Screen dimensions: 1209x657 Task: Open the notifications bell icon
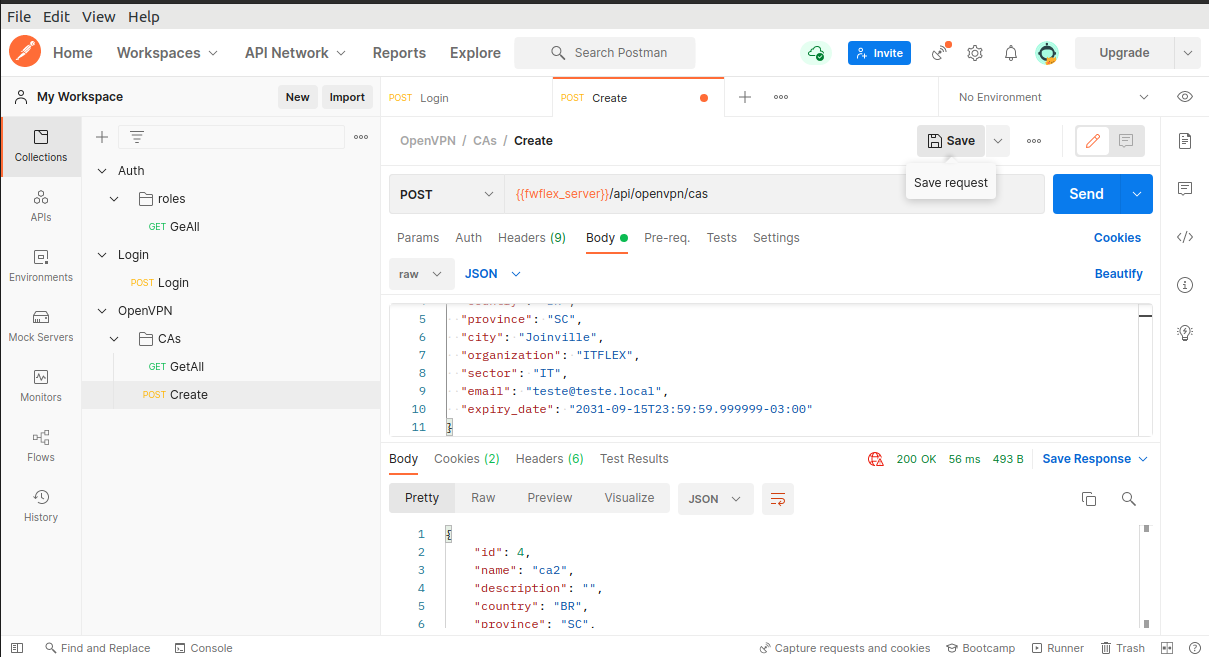1011,53
